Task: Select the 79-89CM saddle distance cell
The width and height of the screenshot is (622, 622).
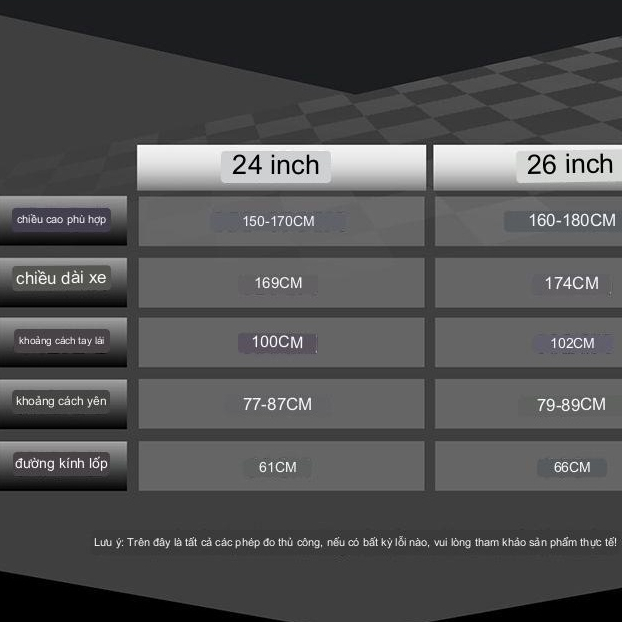Action: pyautogui.click(x=571, y=405)
